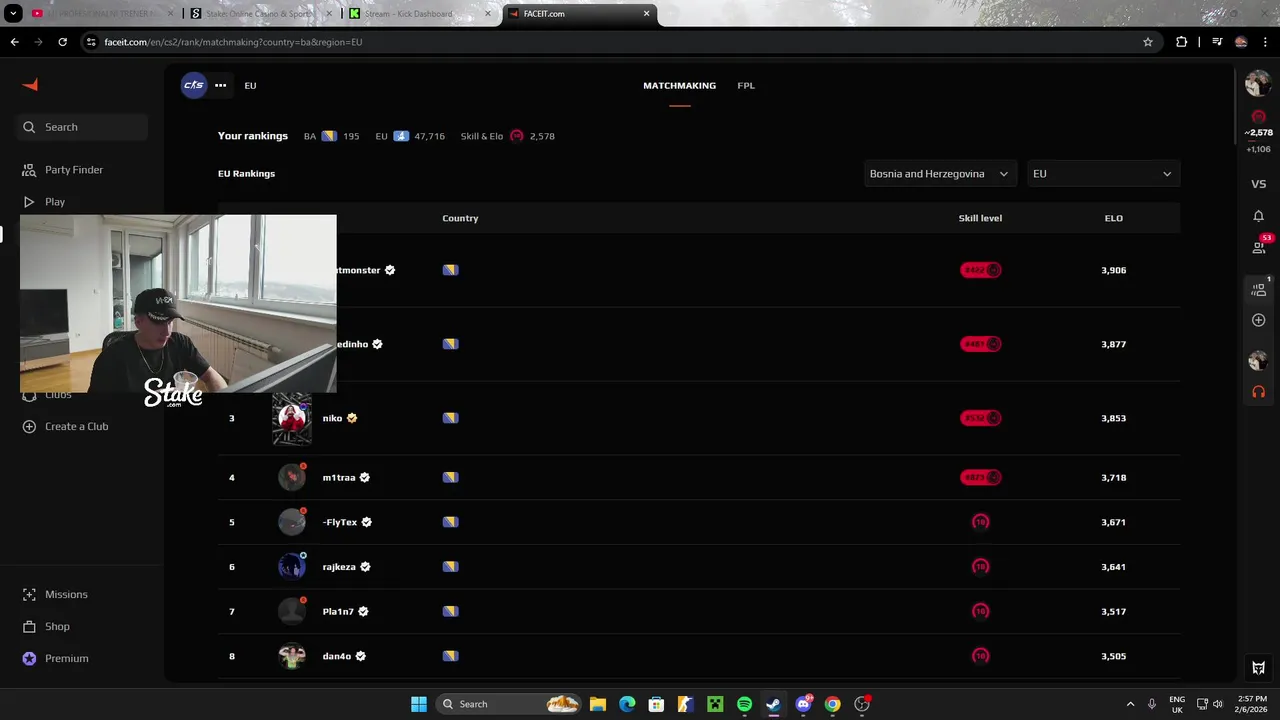Click the VS matchup icon in right sidebar
The image size is (1280, 720).
(1258, 184)
